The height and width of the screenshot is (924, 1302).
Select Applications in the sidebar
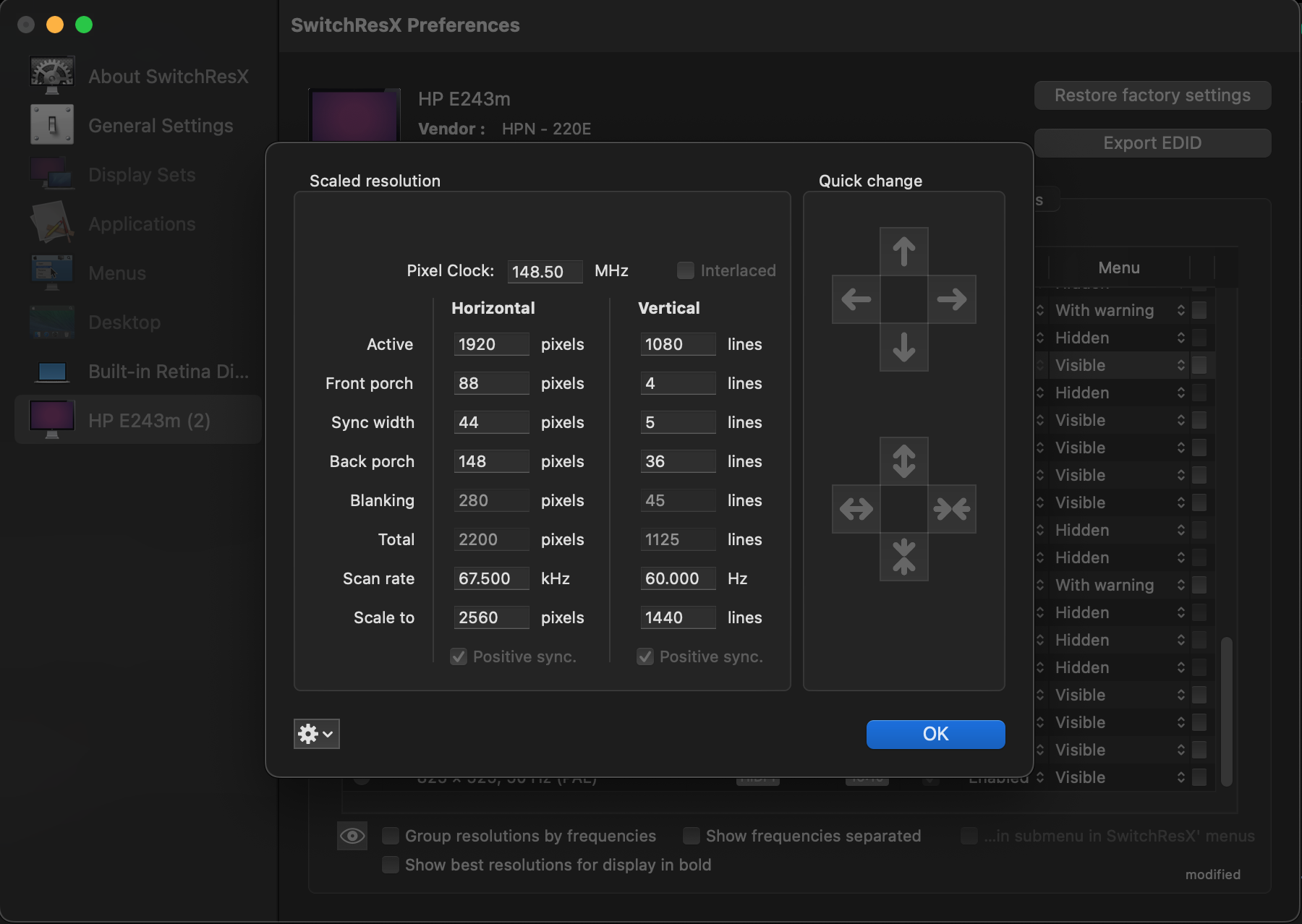pyautogui.click(x=138, y=223)
